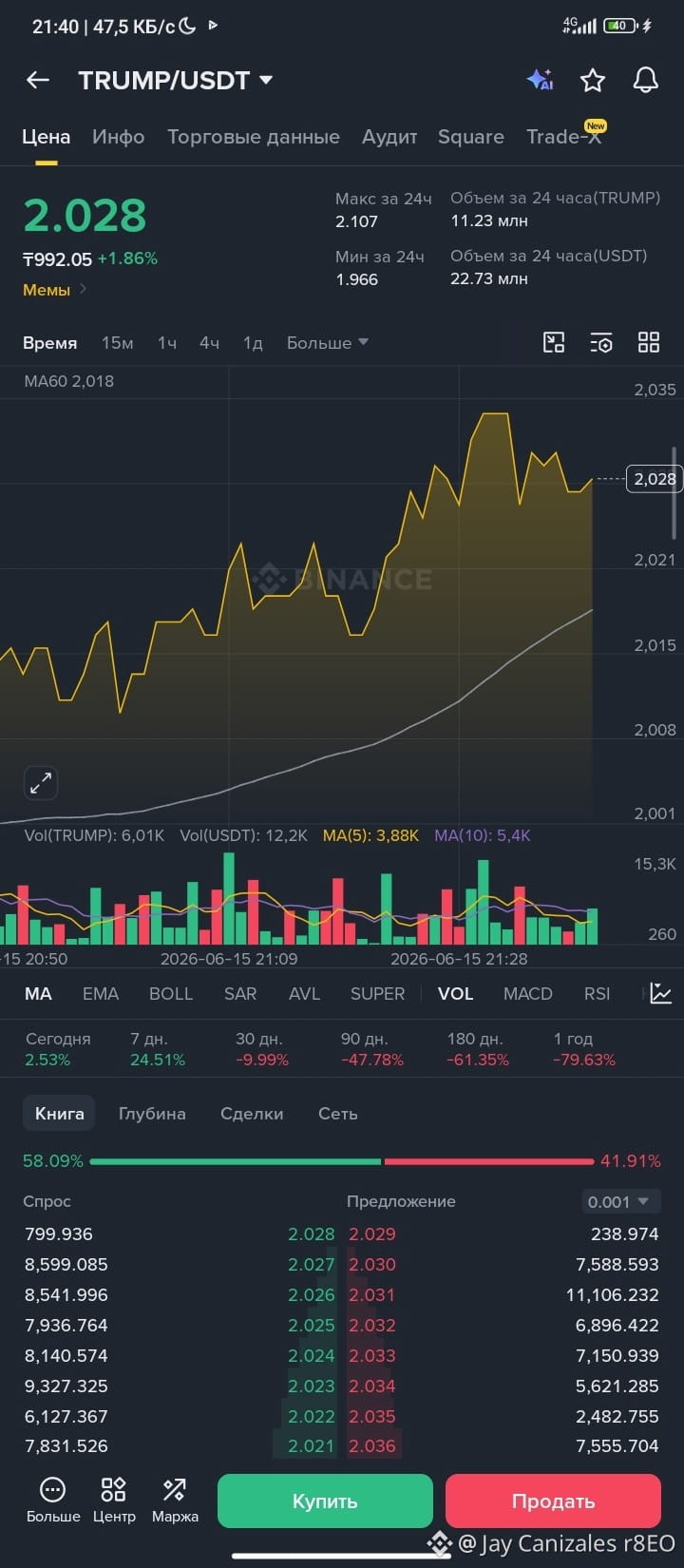Switch to Глубина tab

tap(152, 1114)
